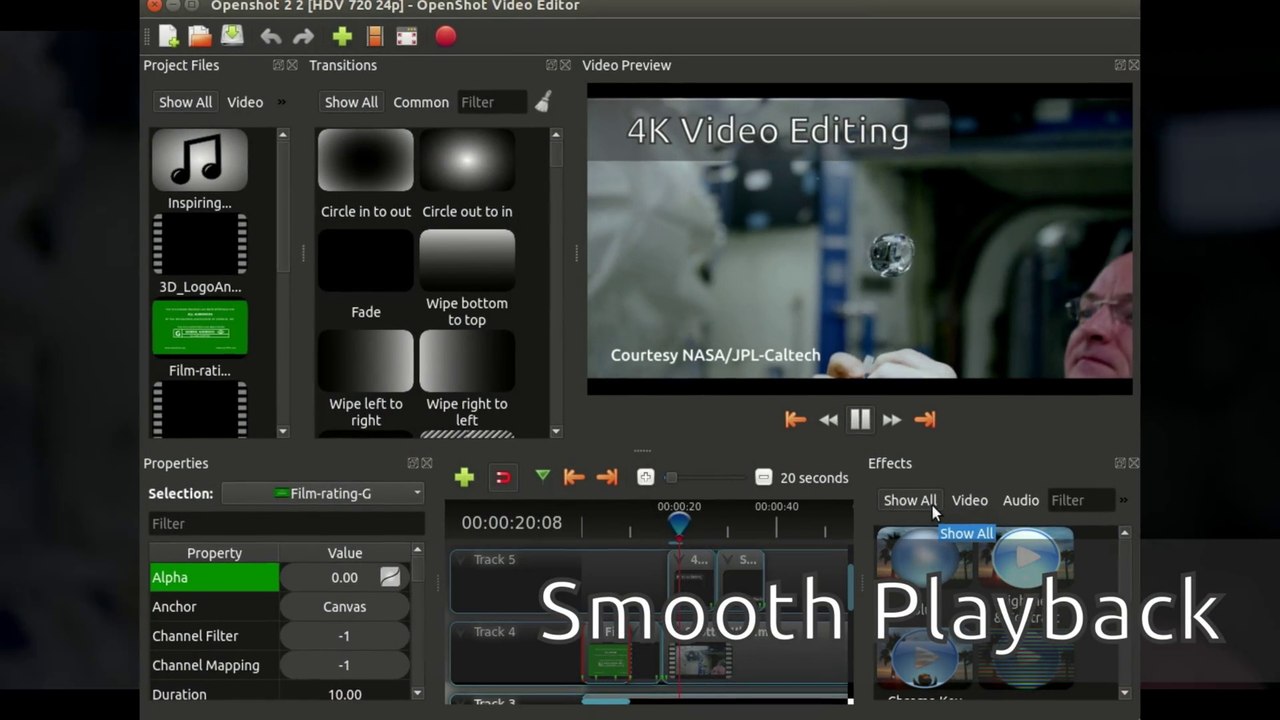
Task: Collapse the Track 4 header arrow
Action: [461, 632]
